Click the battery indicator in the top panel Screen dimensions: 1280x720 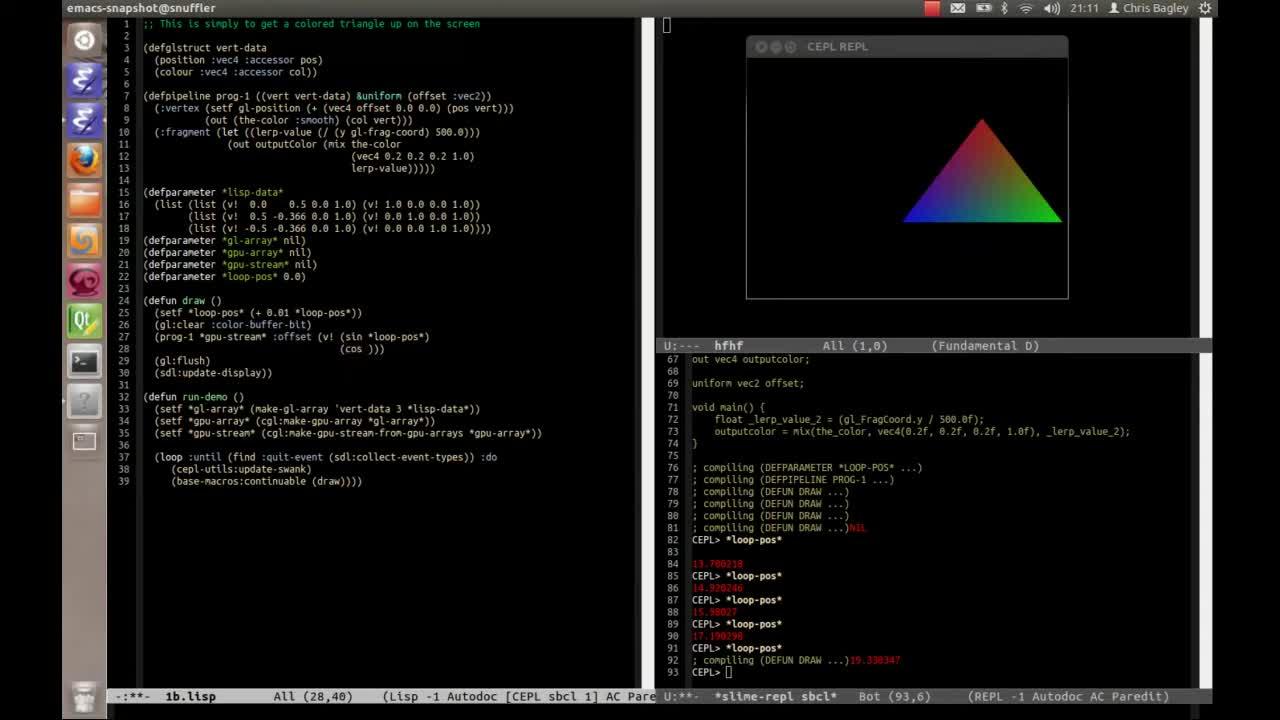coord(983,8)
